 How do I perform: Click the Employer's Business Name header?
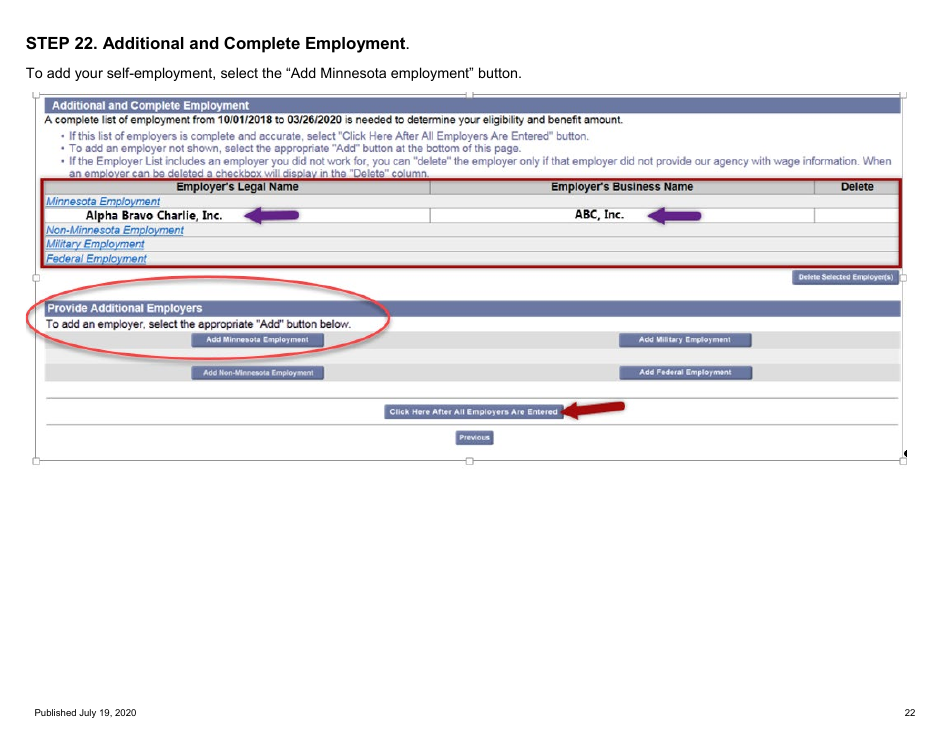[620, 186]
